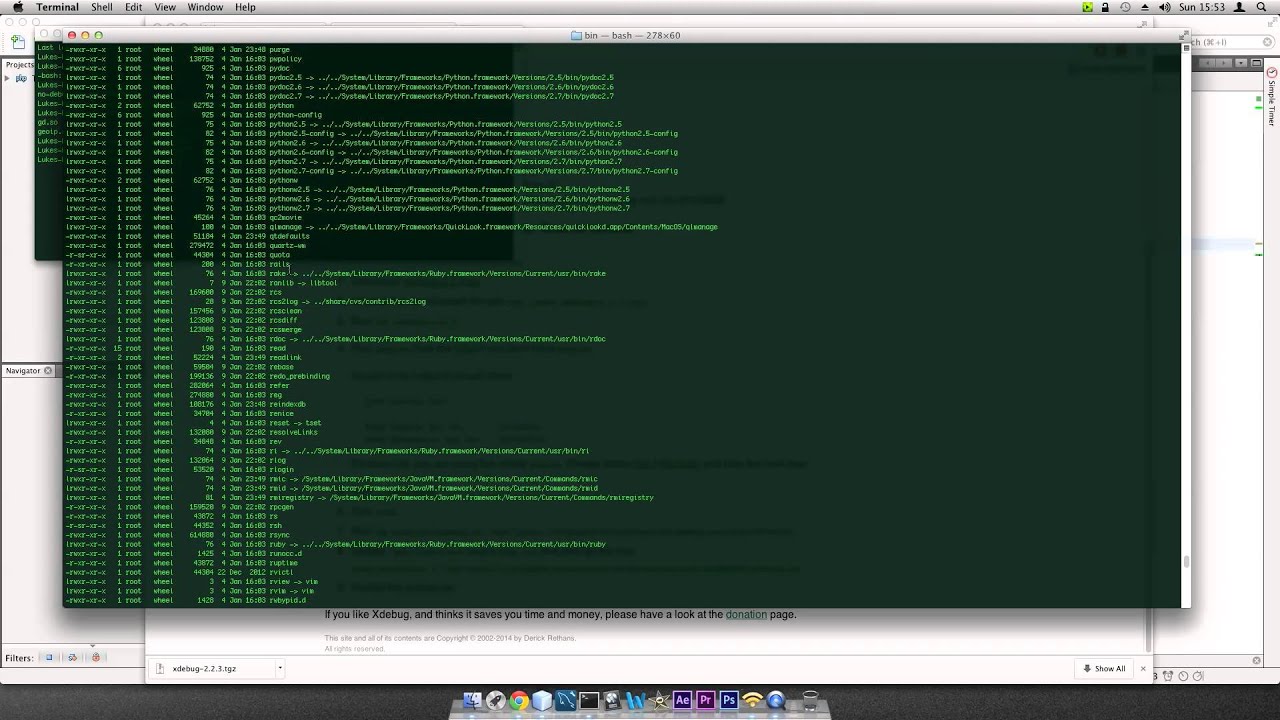Launch Photoshop from the Dock
Viewport: 1280px width, 720px height.
[x=729, y=700]
